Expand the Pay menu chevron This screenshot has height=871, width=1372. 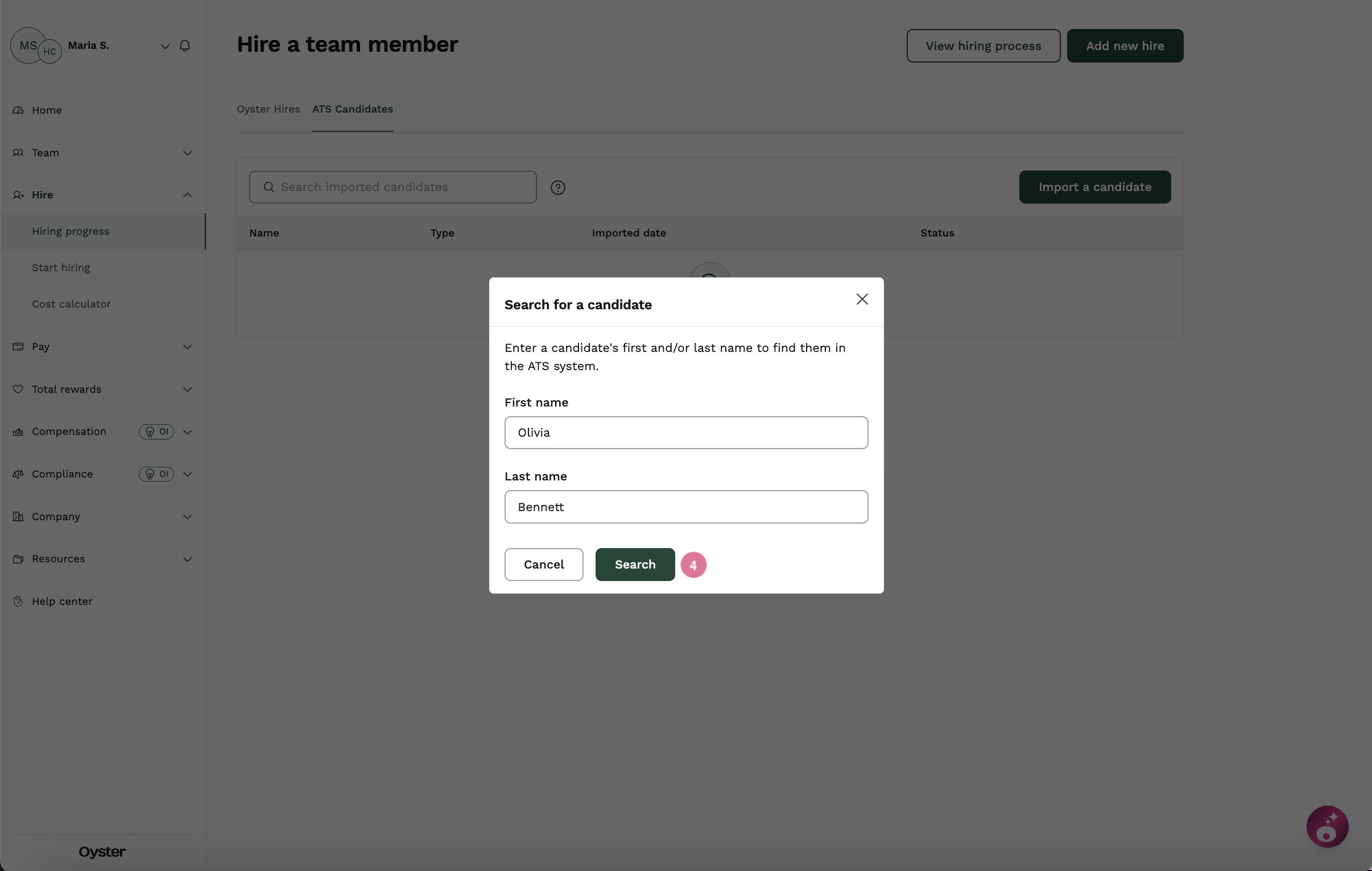coord(188,346)
